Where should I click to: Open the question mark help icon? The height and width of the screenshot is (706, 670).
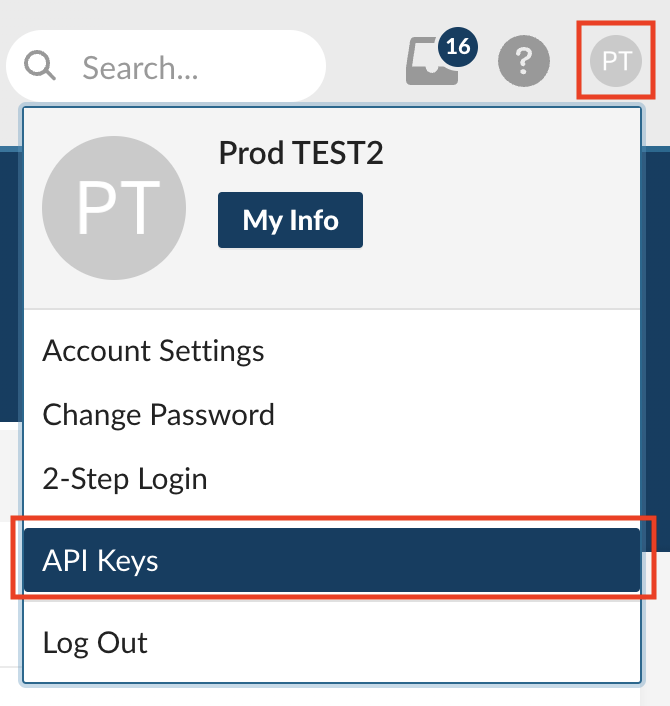(523, 63)
